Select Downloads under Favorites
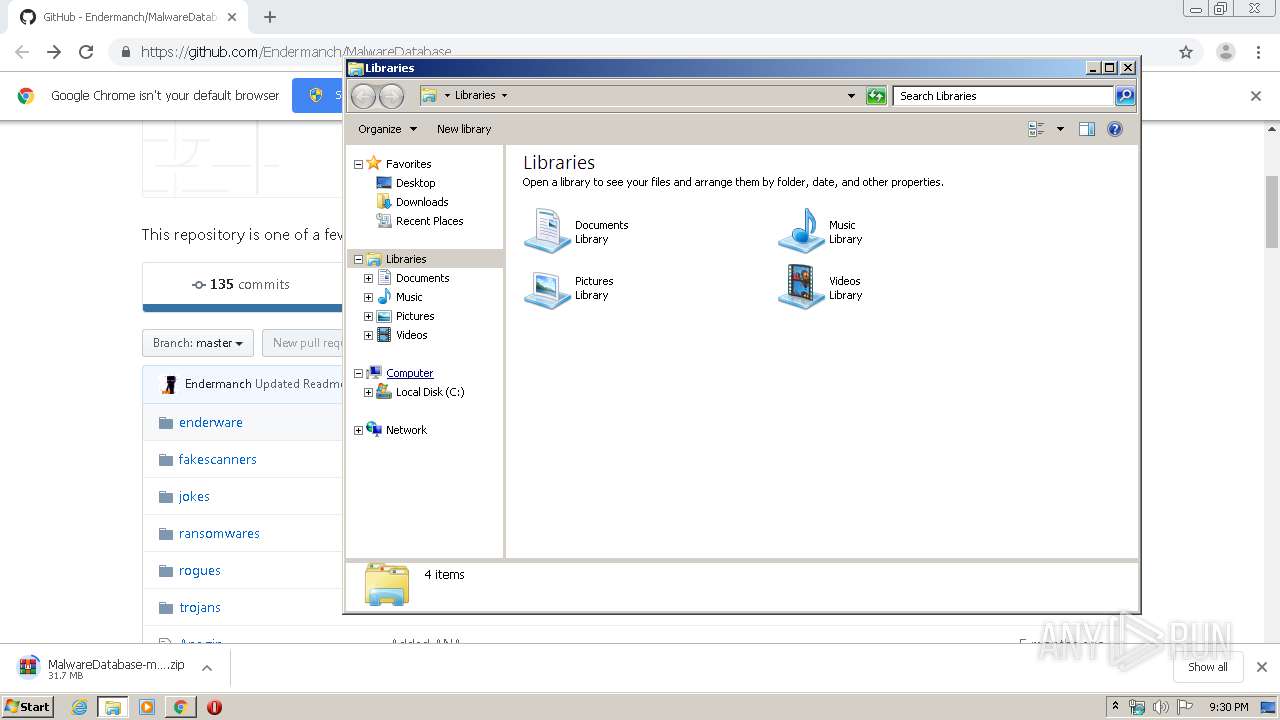The height and width of the screenshot is (720, 1280). [422, 202]
